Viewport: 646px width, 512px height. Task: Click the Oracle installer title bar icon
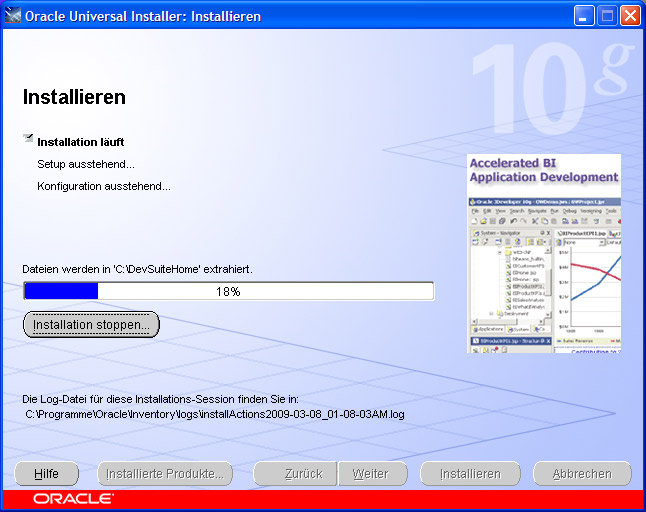click(x=12, y=16)
